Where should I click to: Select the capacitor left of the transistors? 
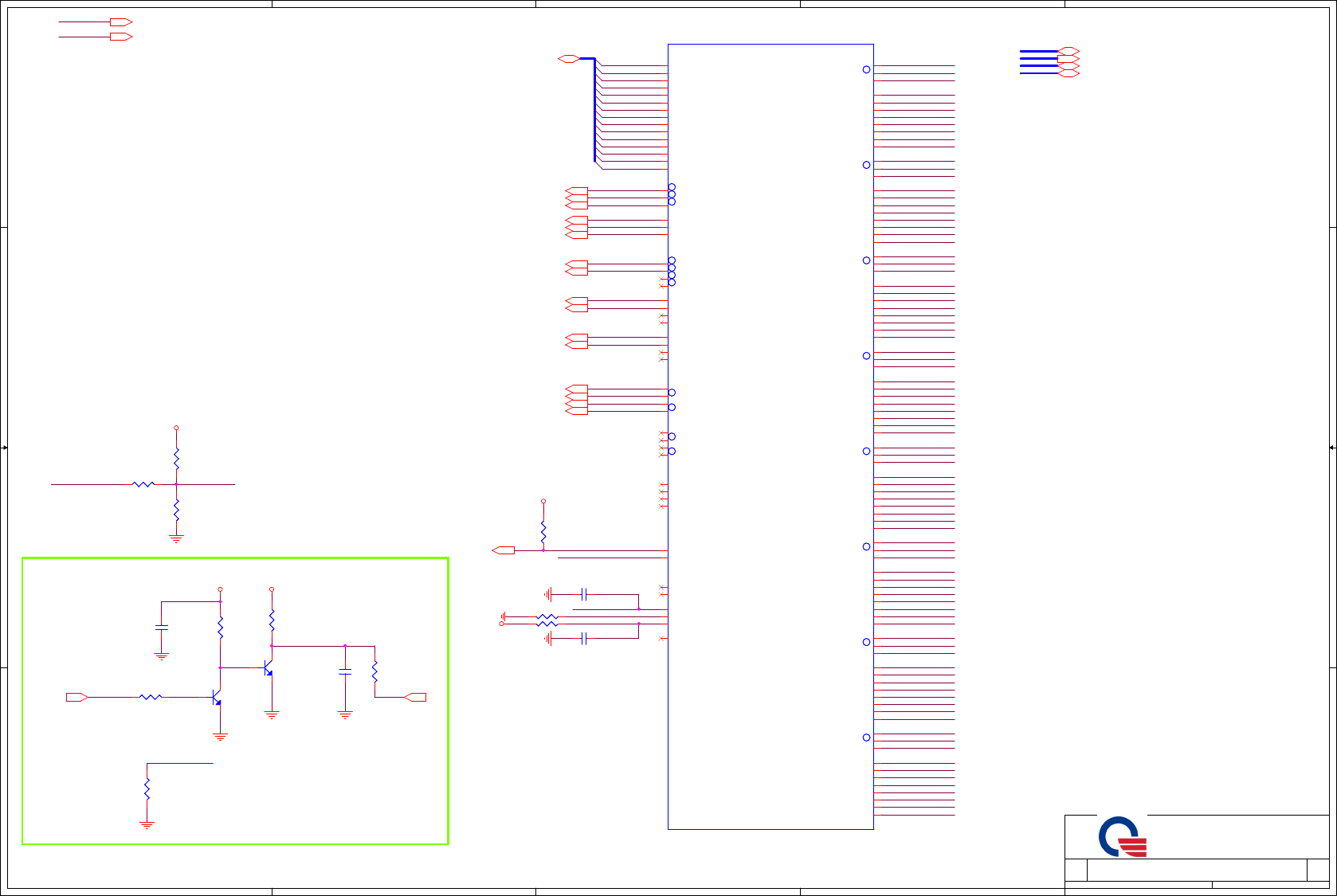[x=162, y=628]
